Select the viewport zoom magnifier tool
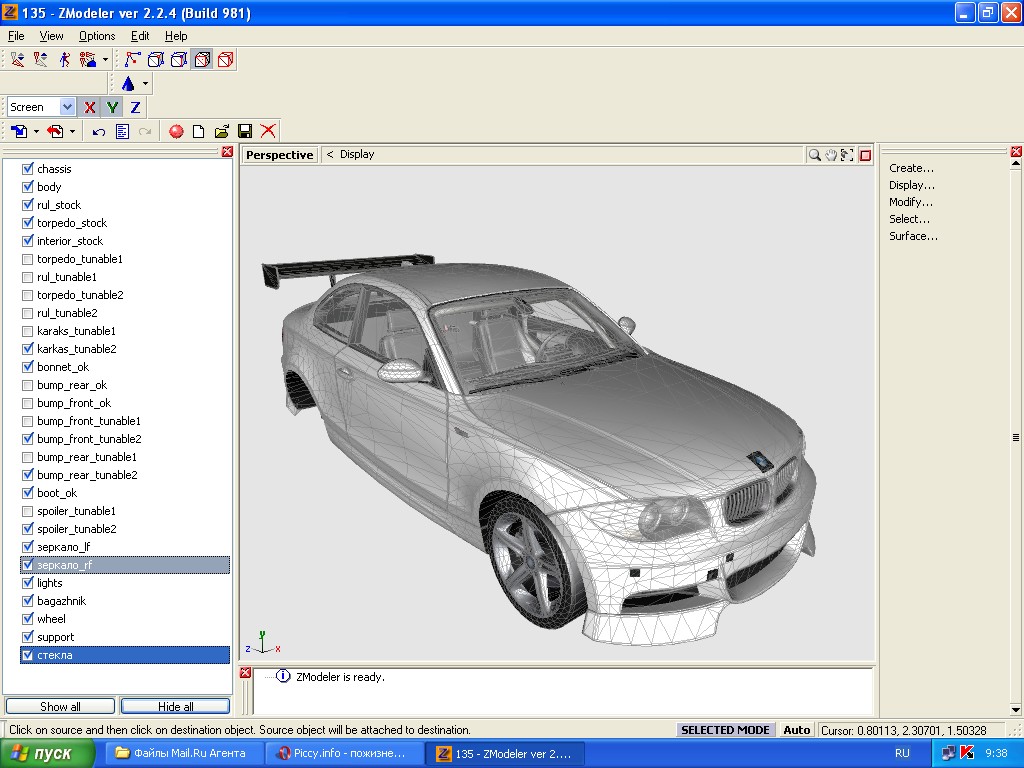 (815, 155)
